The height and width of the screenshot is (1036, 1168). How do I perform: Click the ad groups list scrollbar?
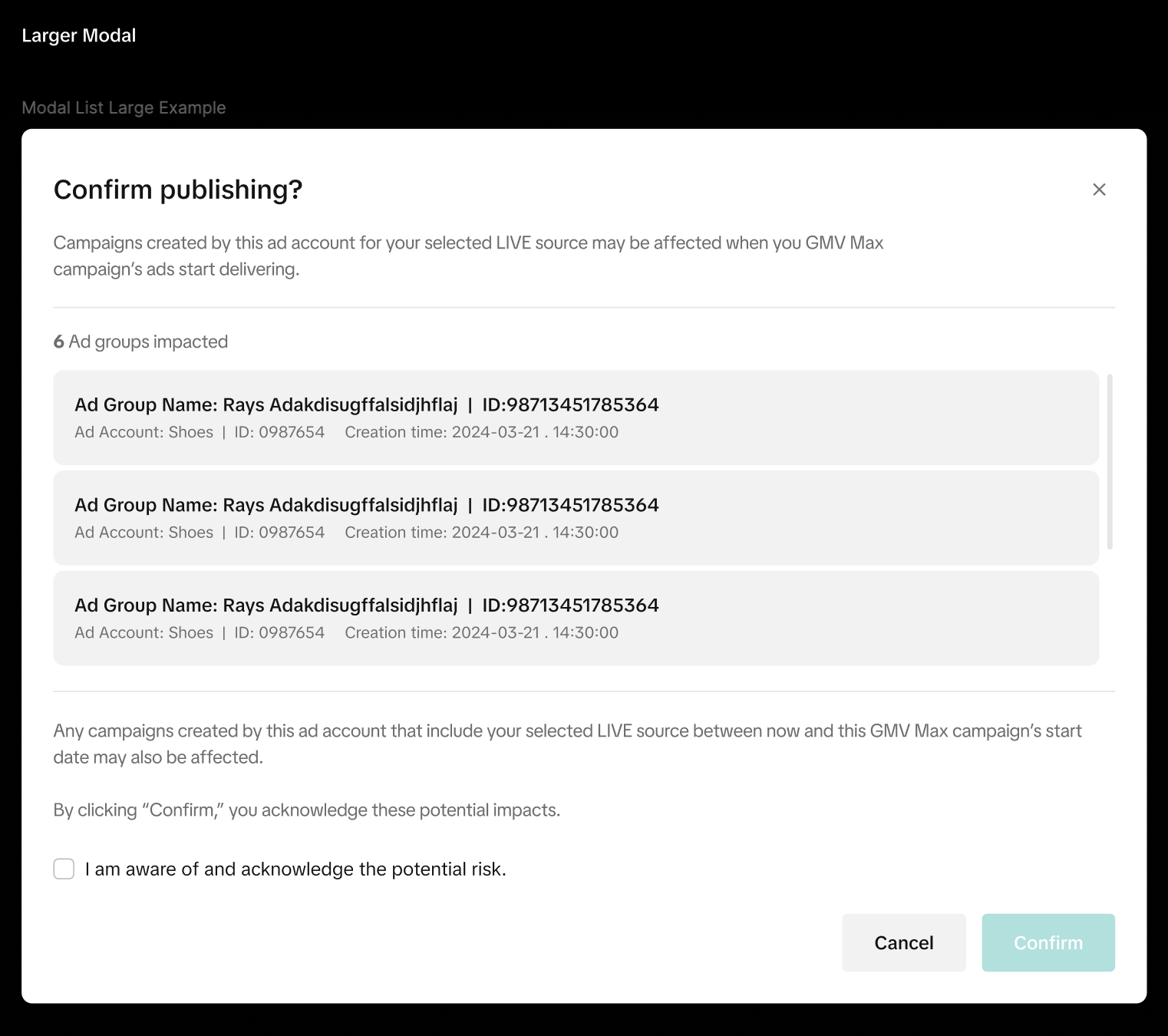pos(1110,462)
